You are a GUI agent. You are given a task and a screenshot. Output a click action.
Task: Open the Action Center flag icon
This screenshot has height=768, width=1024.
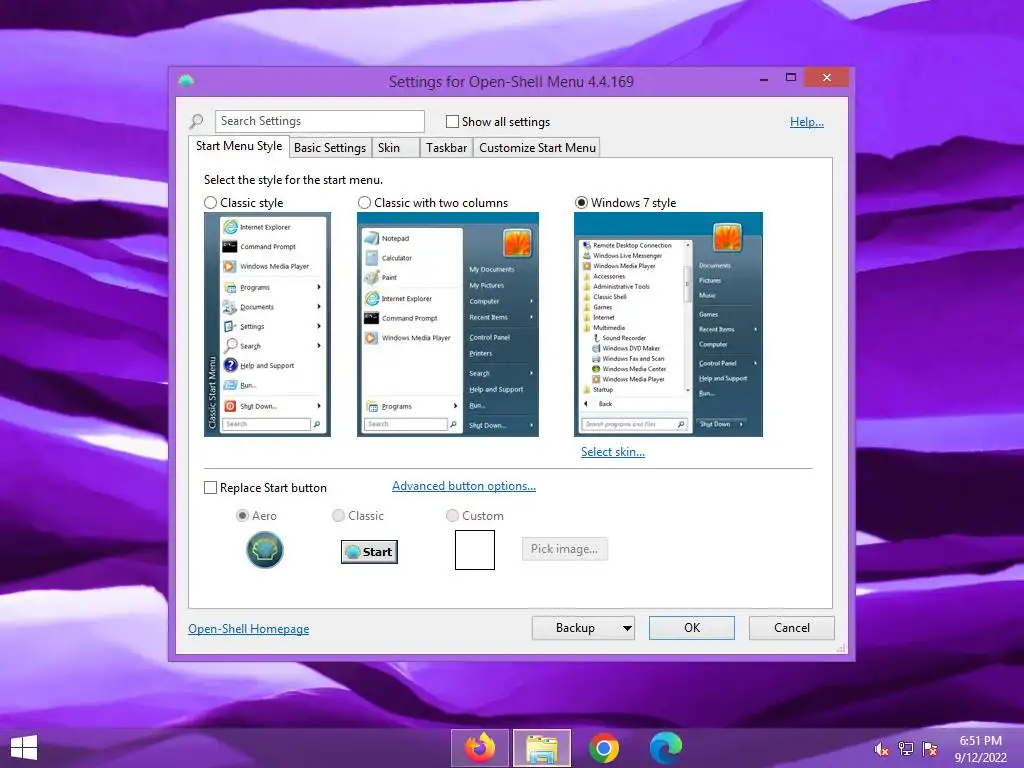point(930,749)
